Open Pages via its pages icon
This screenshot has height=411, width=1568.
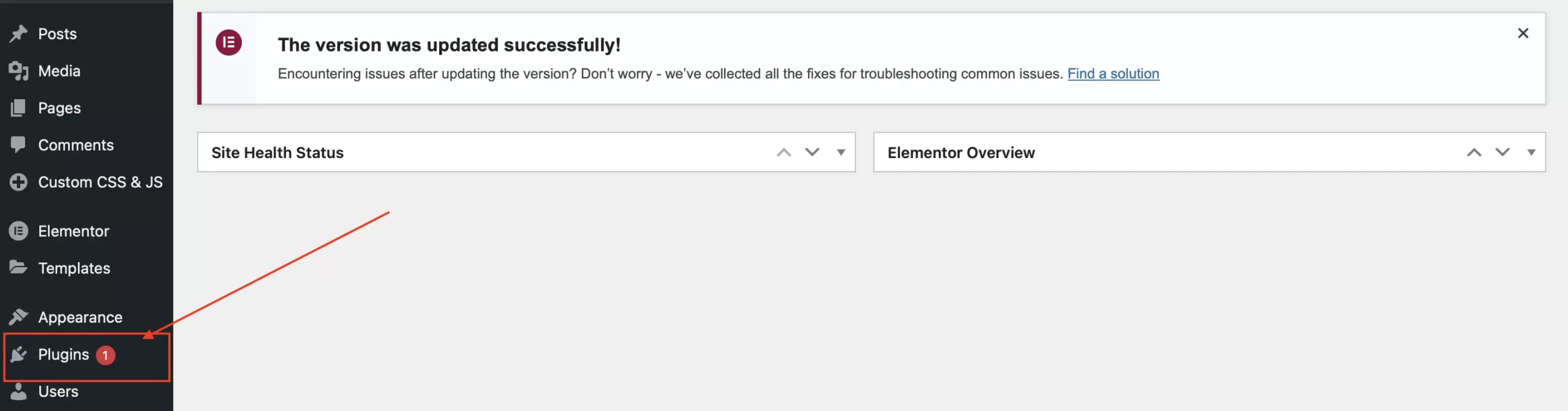19,108
